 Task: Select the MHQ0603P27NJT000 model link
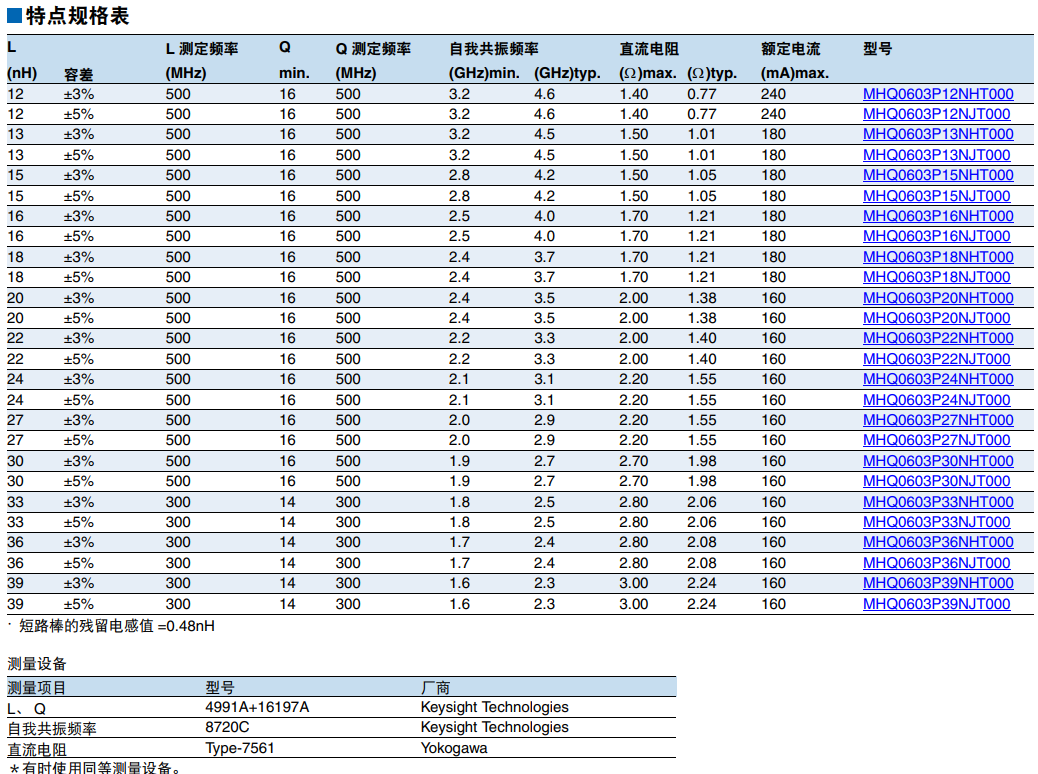937,440
